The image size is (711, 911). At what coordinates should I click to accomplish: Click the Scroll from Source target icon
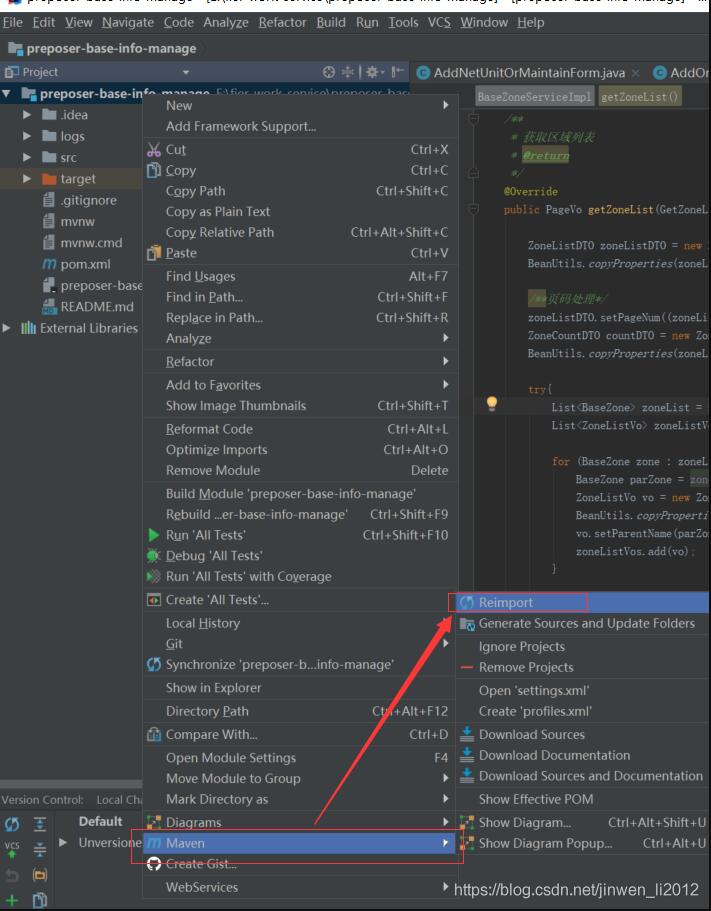pos(329,72)
